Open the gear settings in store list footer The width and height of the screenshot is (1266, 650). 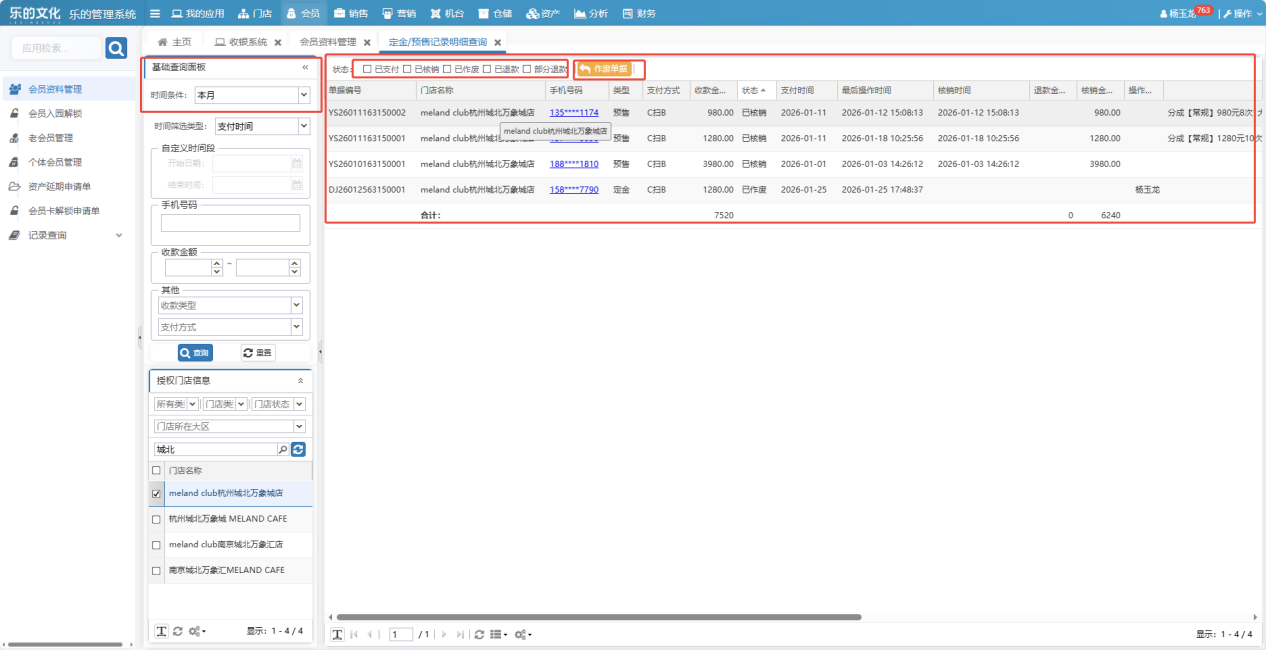pos(196,631)
